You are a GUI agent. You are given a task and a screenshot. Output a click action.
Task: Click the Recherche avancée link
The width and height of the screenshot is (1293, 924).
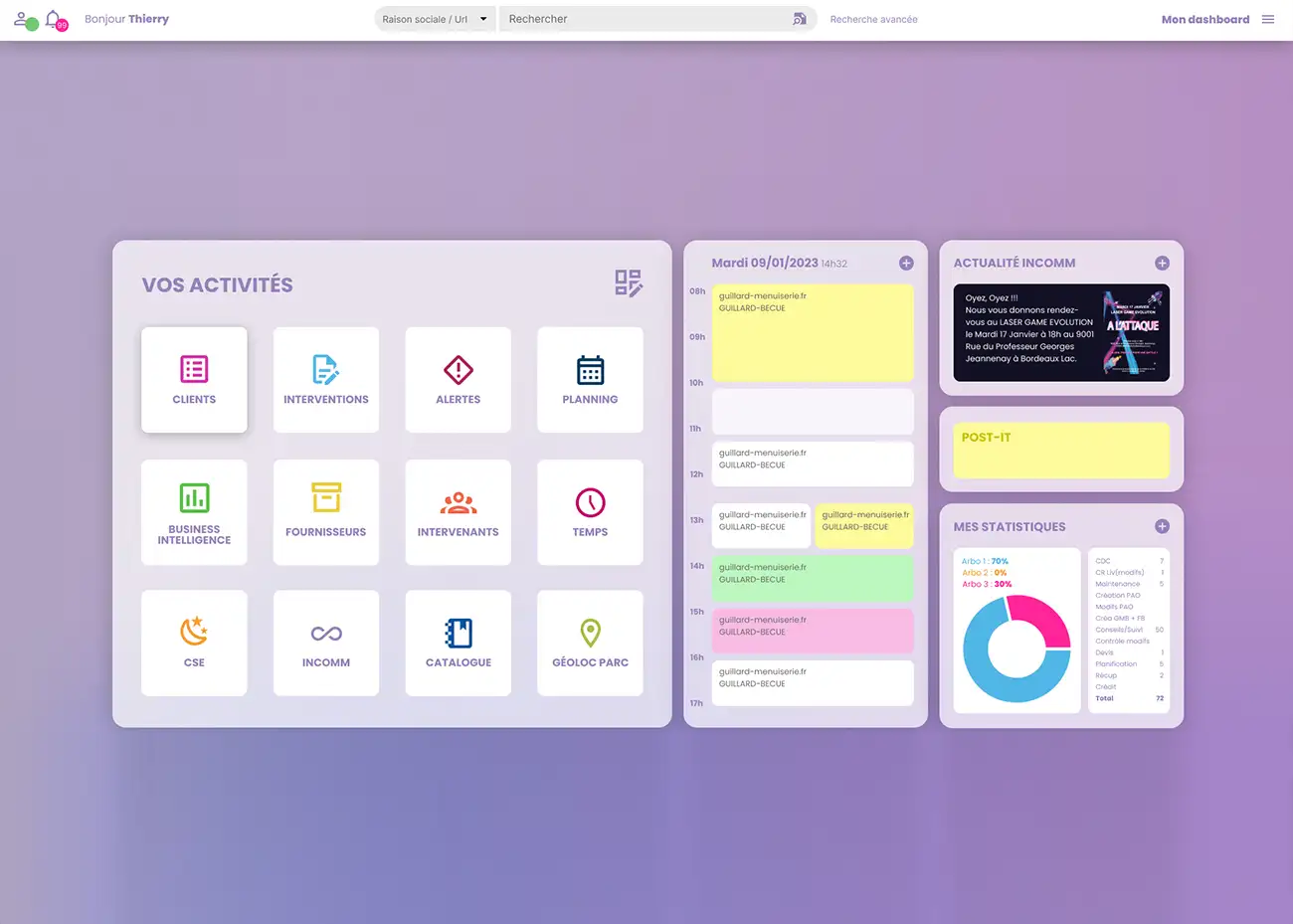point(873,19)
